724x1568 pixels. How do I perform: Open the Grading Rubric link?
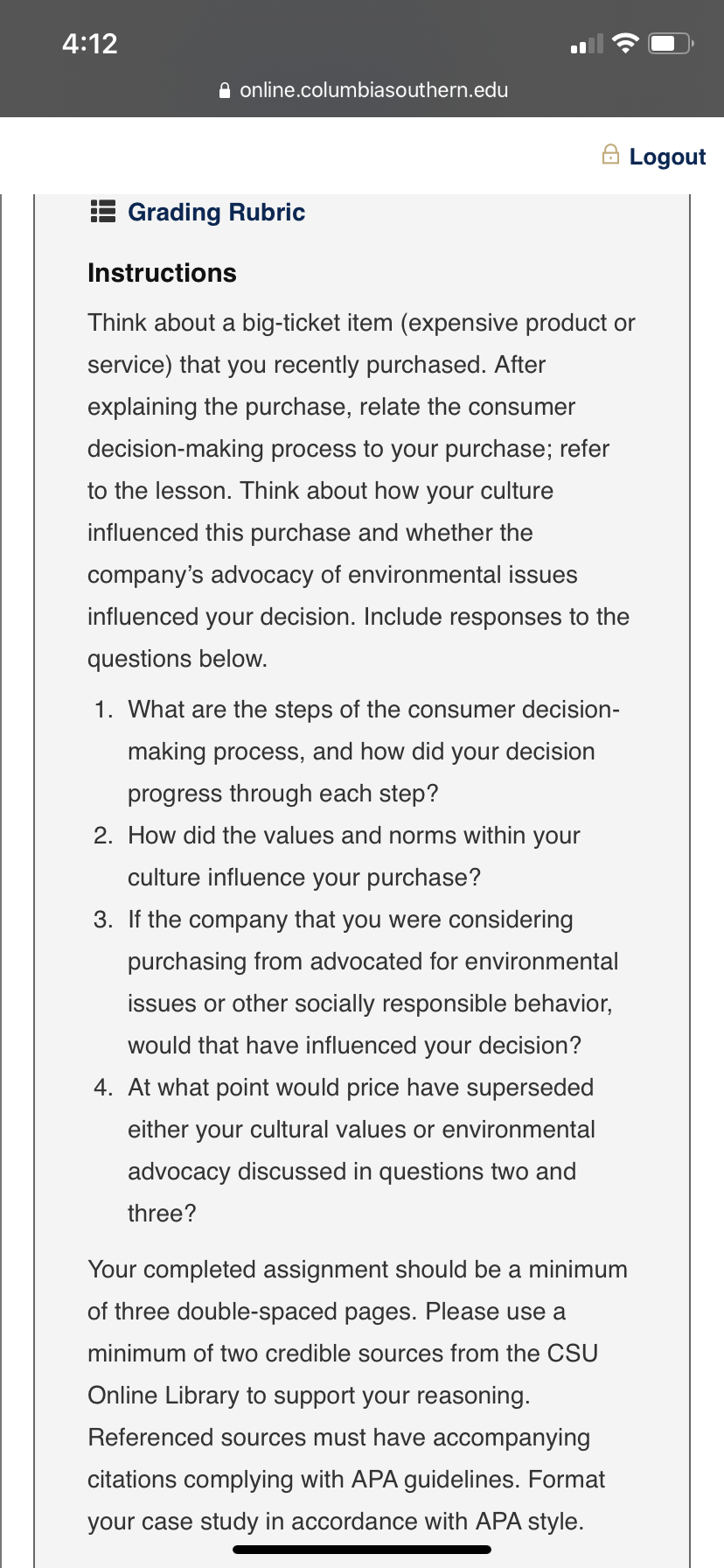click(x=216, y=212)
